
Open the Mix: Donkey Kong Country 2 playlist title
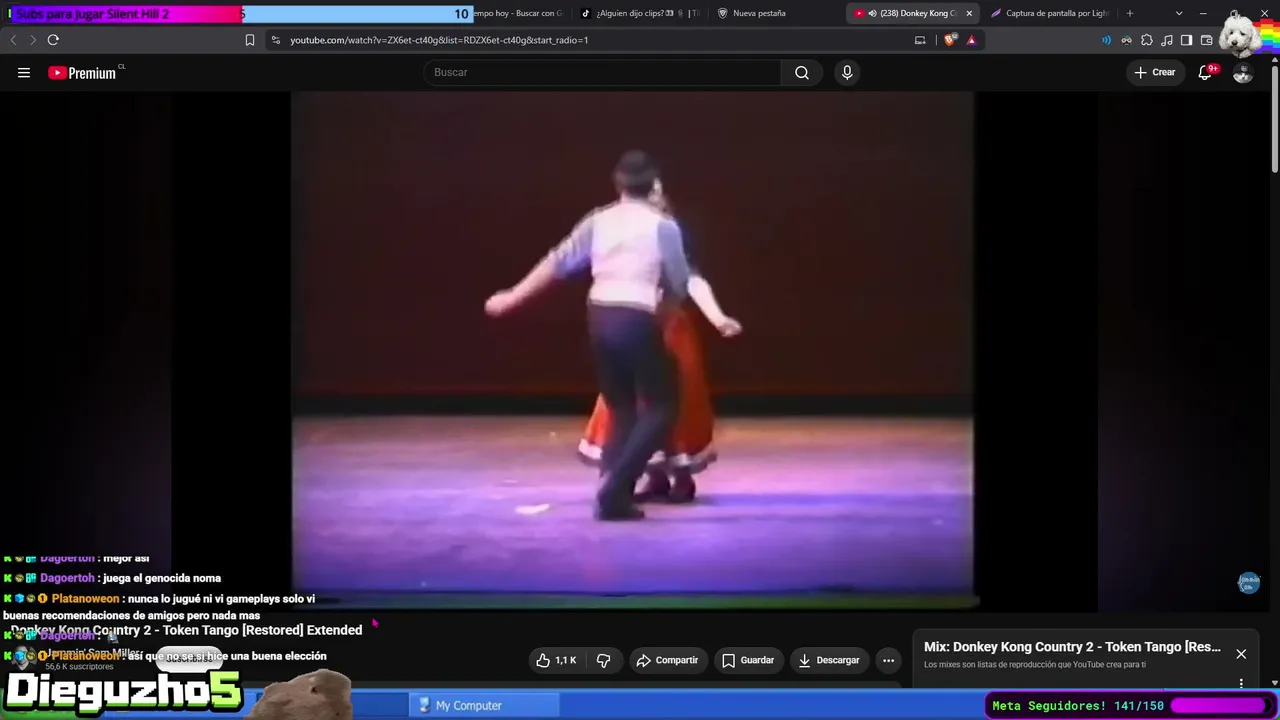pyautogui.click(x=1072, y=647)
